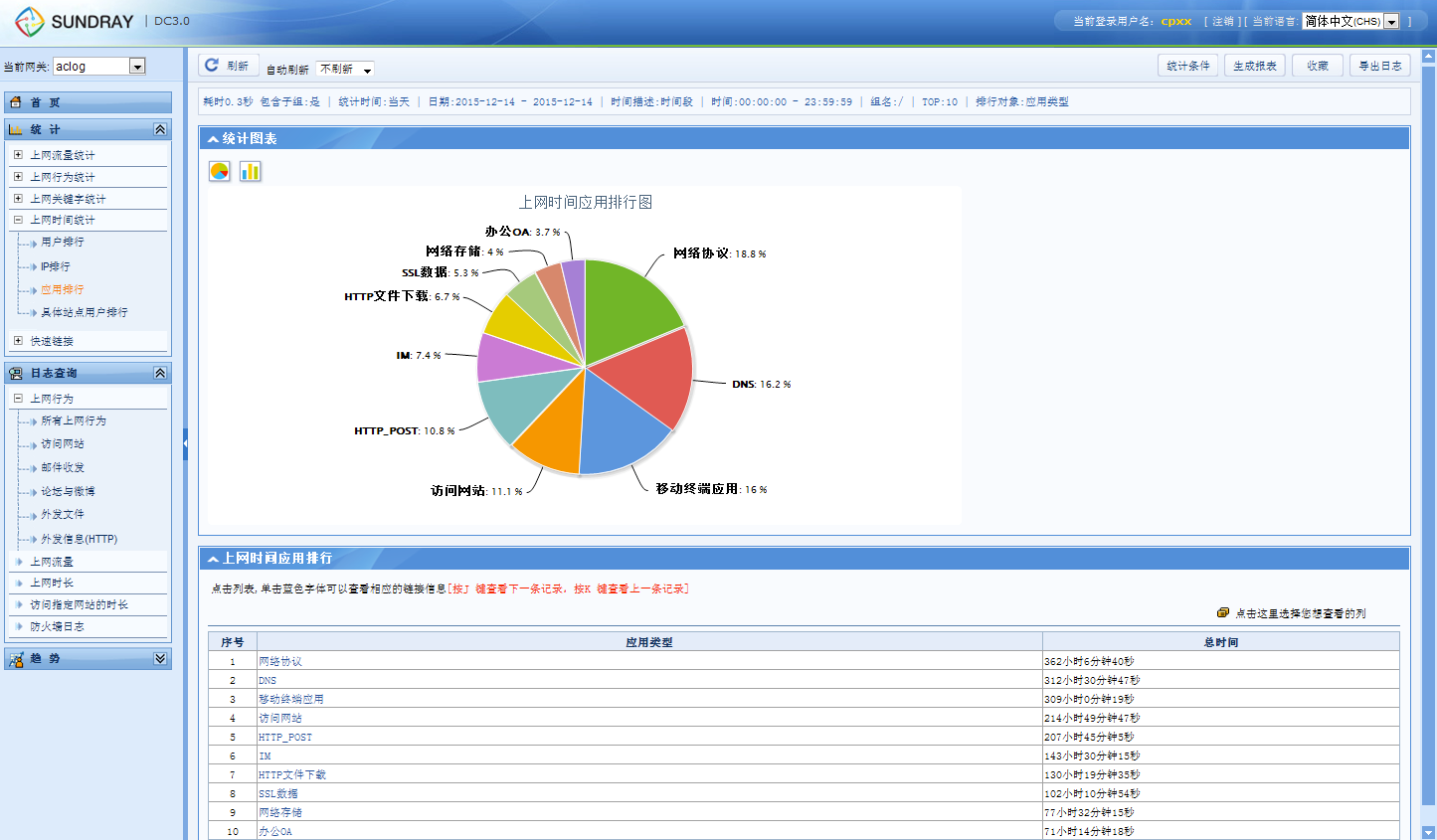Switch to pie chart view icon
The width and height of the screenshot is (1437, 840).
tap(220, 171)
